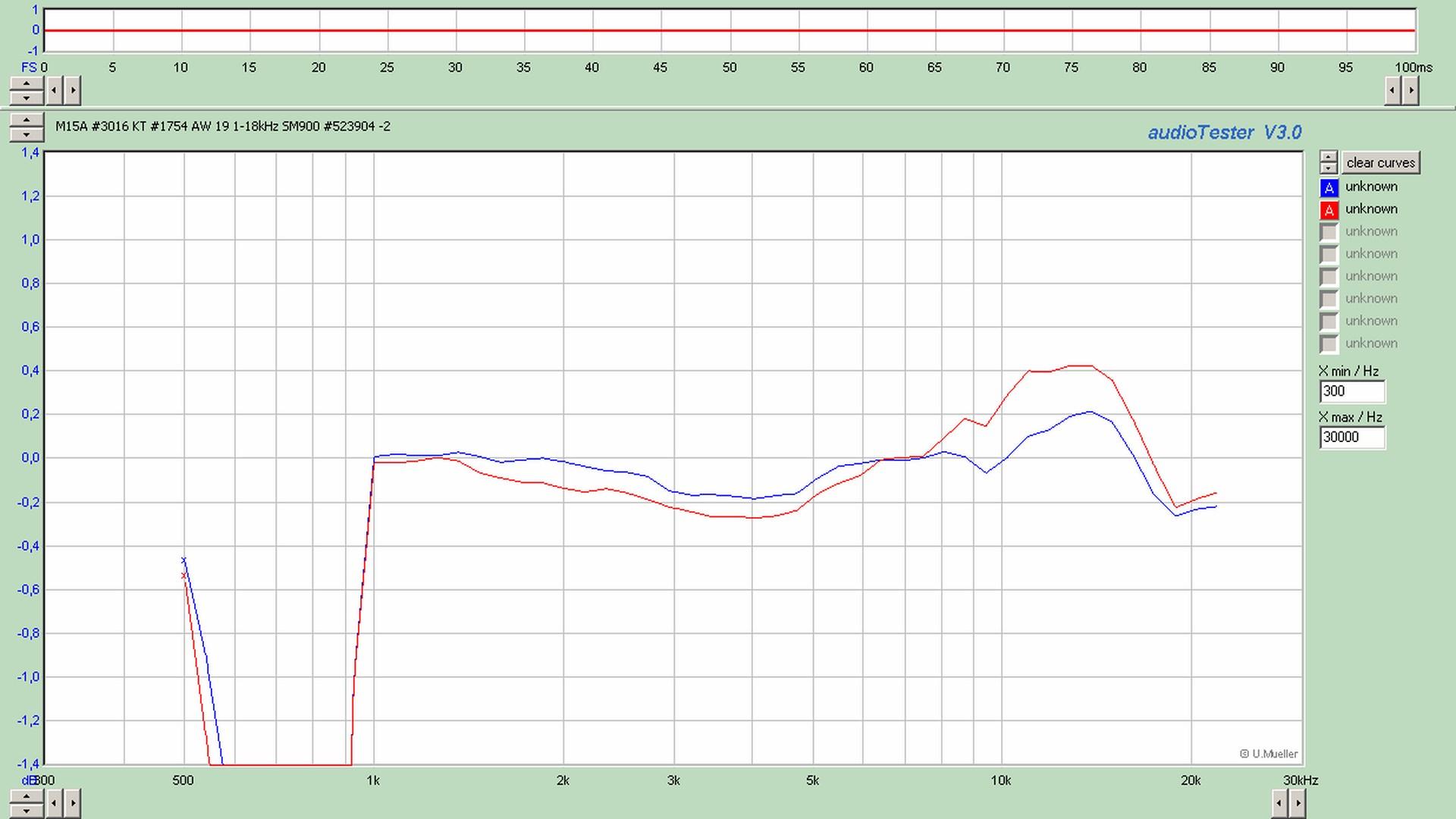The width and height of the screenshot is (1456, 819).
Task: Toggle the blue 'A' curve swatch
Action: 1329,187
